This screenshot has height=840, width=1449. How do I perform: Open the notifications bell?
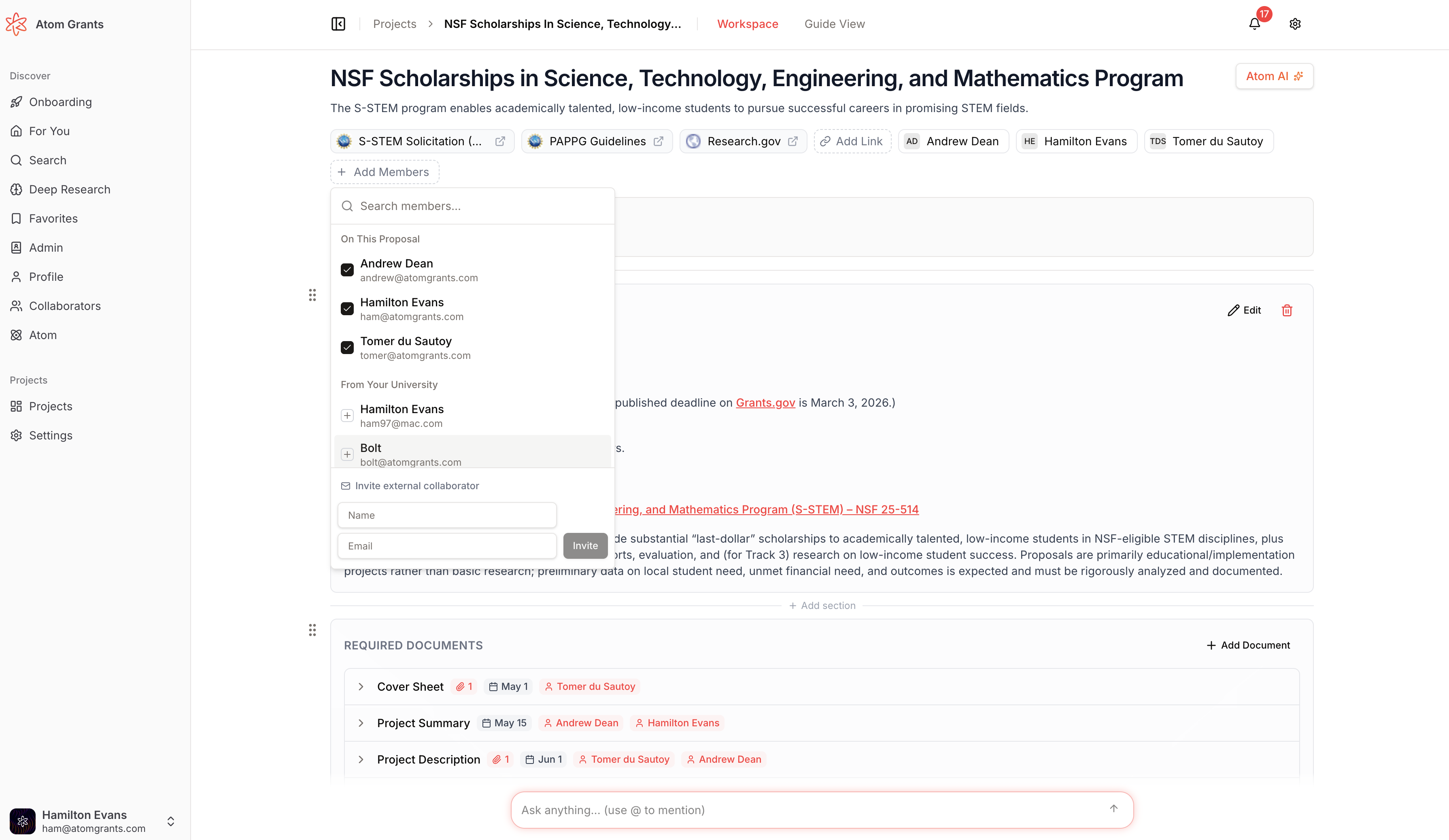(1254, 24)
